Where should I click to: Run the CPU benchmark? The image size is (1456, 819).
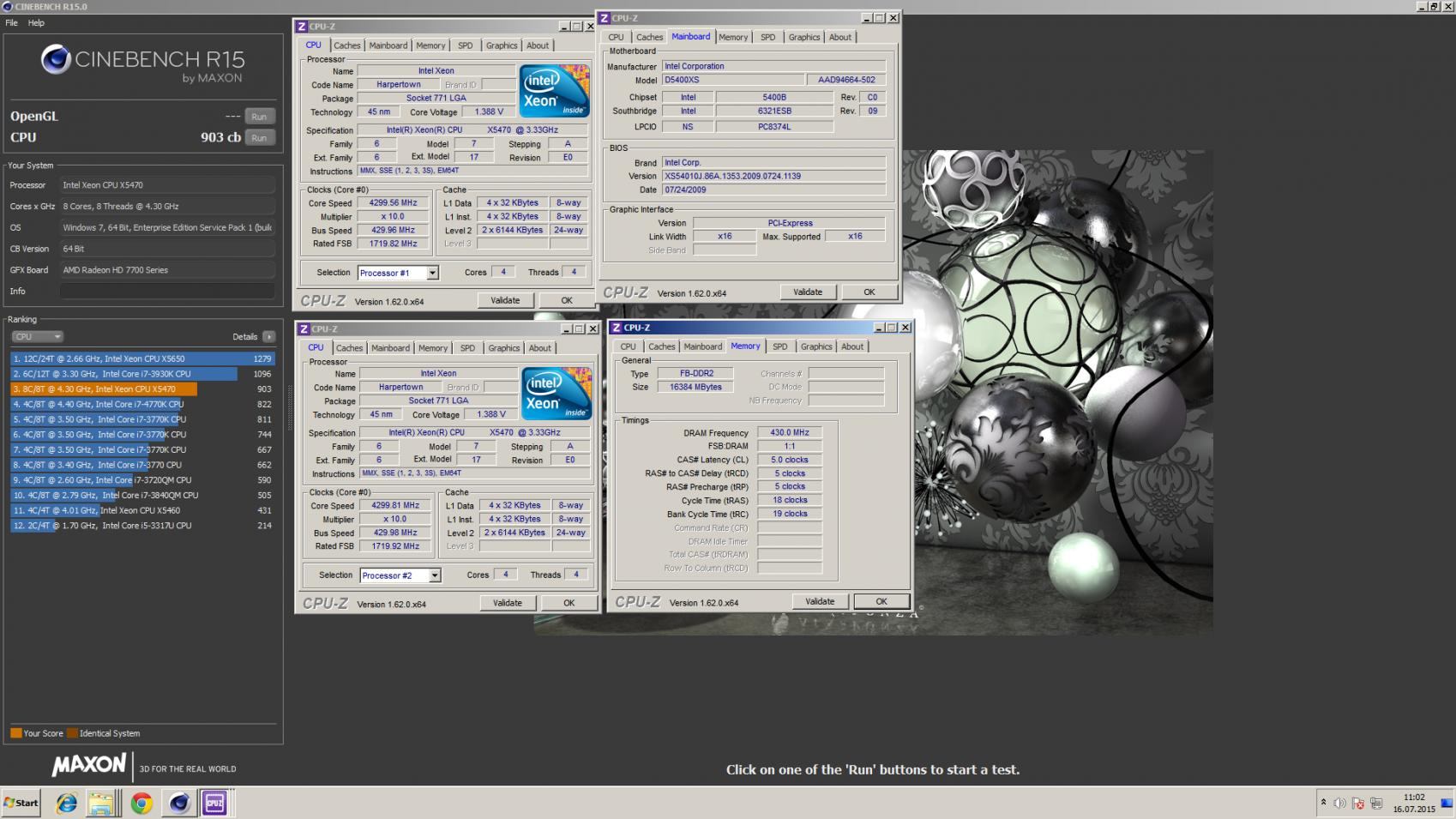(x=259, y=138)
